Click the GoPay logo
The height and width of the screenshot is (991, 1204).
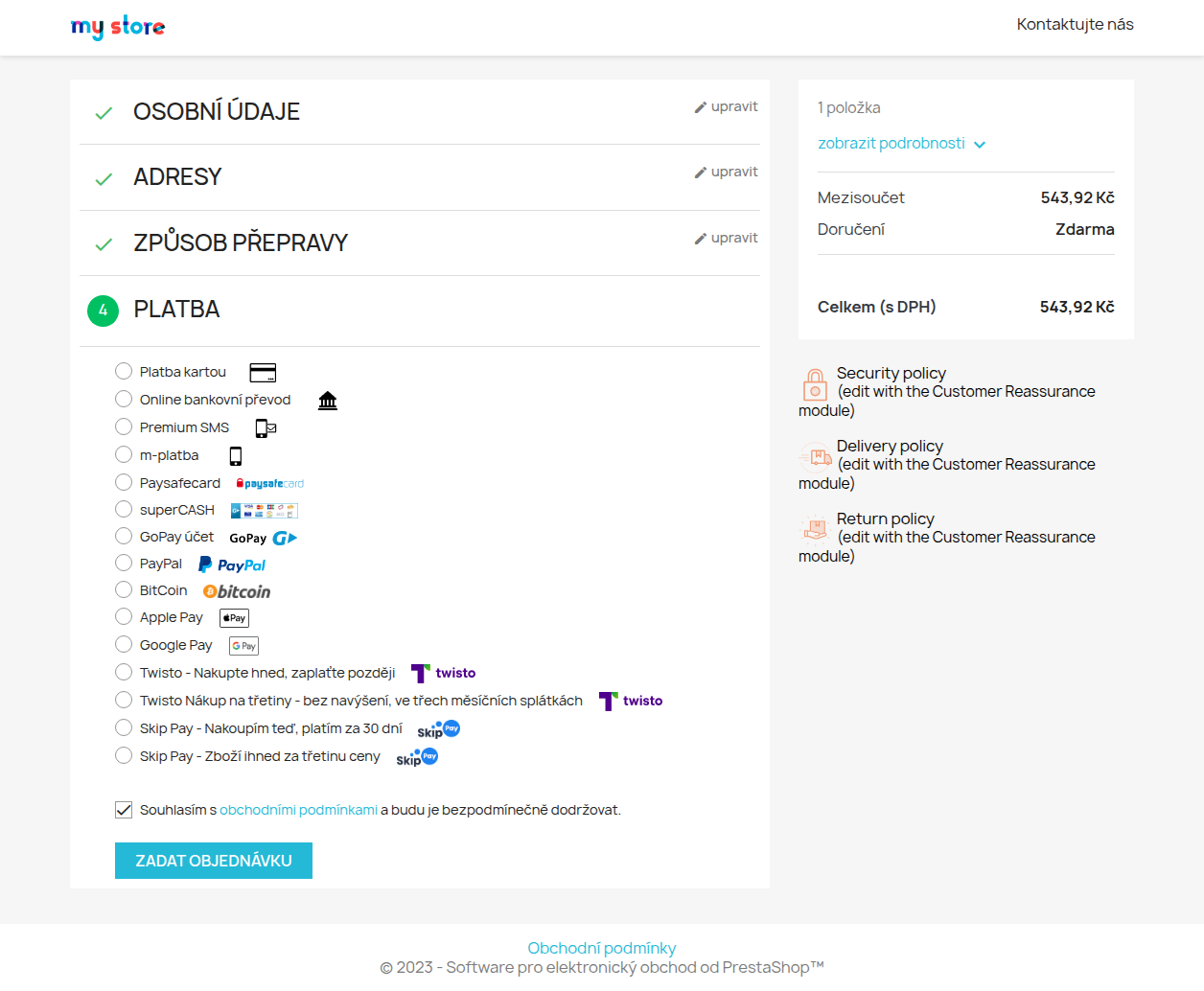pyautogui.click(x=264, y=539)
